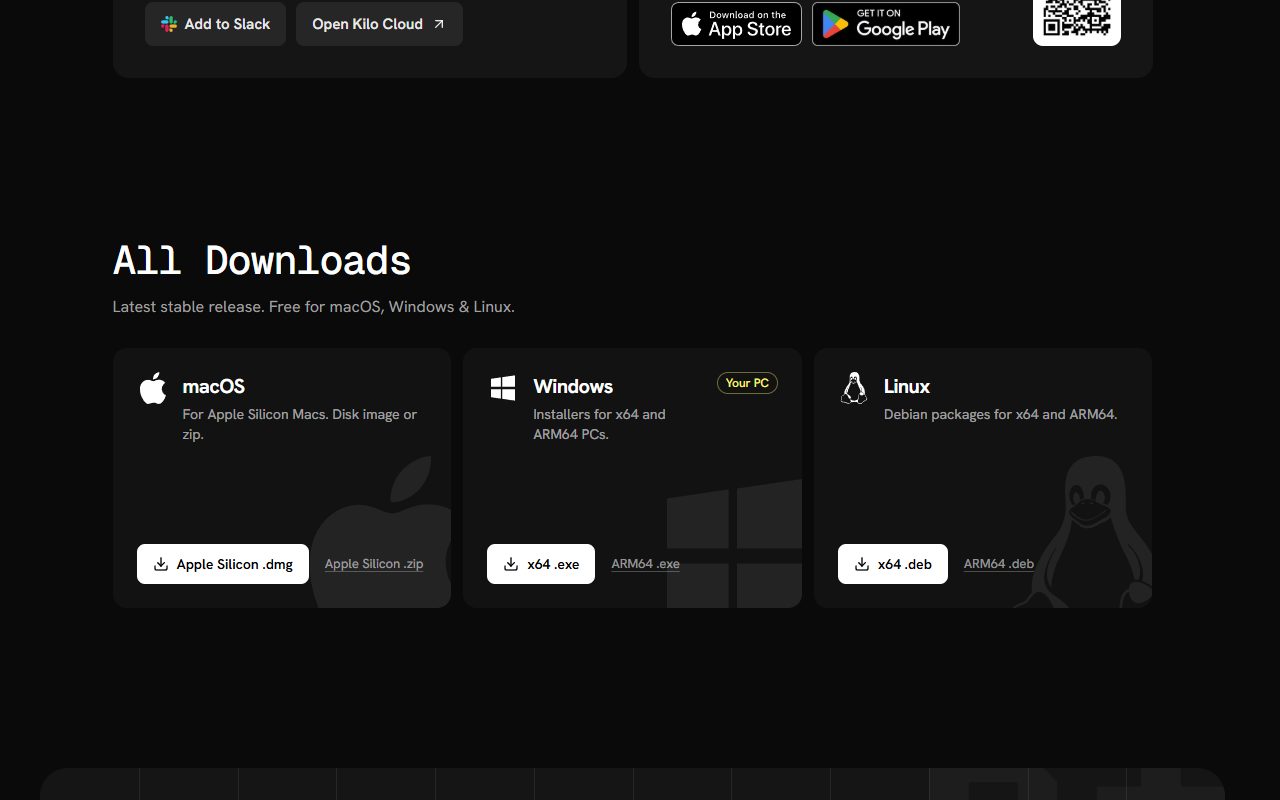Viewport: 1280px width, 800px height.
Task: Download the Windows x64 .exe installer
Action: (x=541, y=564)
